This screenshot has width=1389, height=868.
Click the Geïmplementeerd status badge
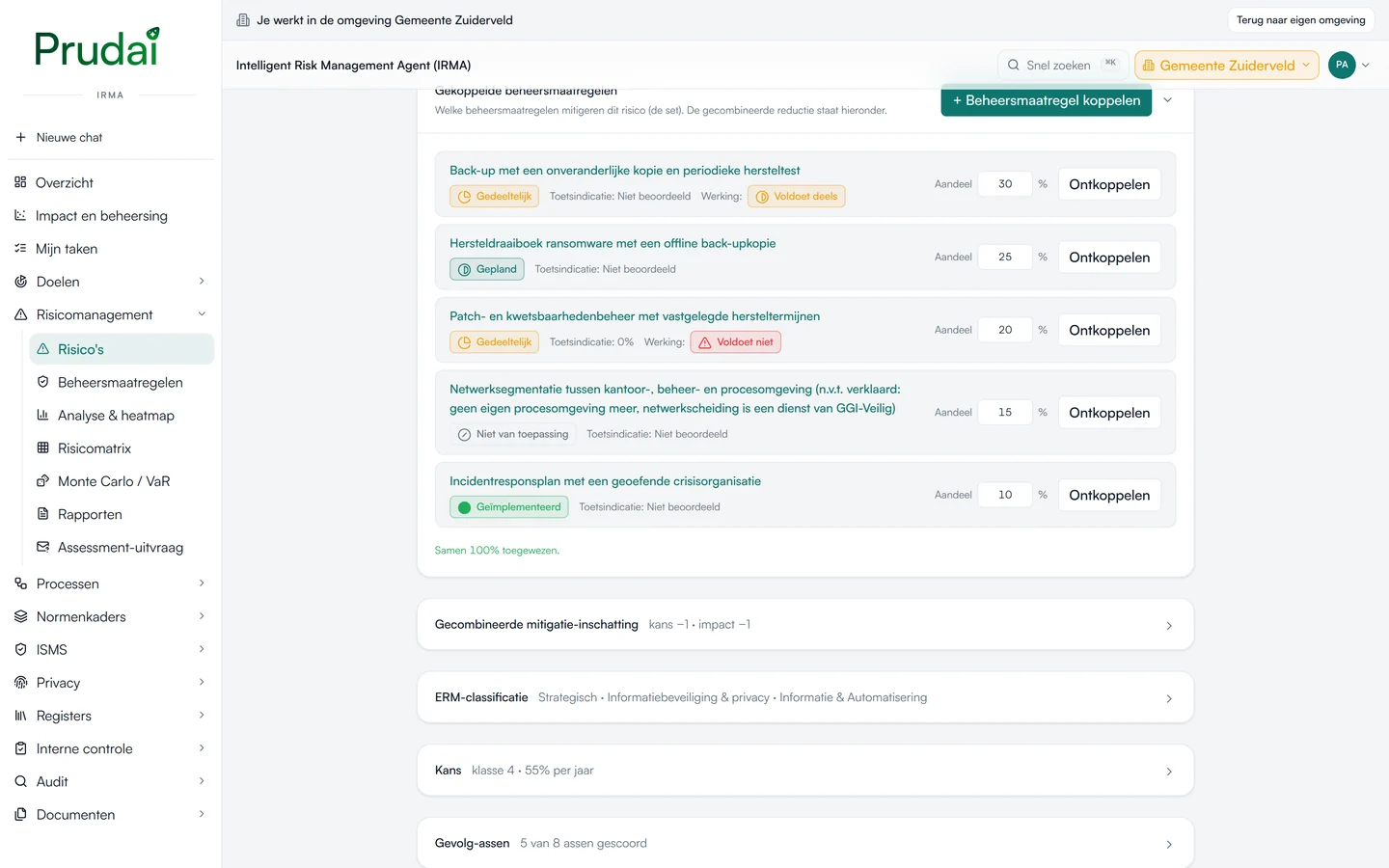(x=509, y=507)
